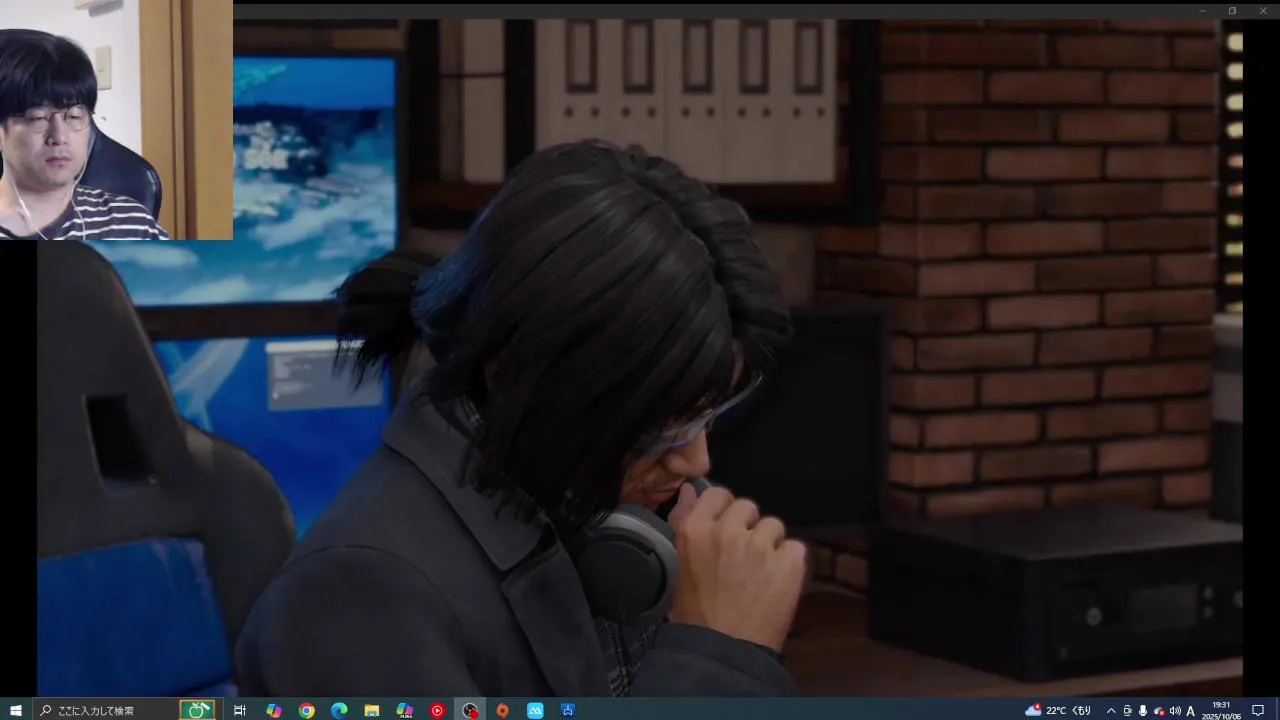Open the light blue app icon on taskbar
1280x720 pixels.
point(535,710)
